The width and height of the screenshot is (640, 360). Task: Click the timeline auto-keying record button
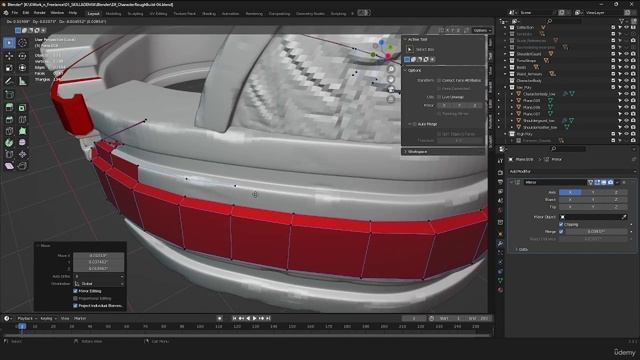[219, 318]
